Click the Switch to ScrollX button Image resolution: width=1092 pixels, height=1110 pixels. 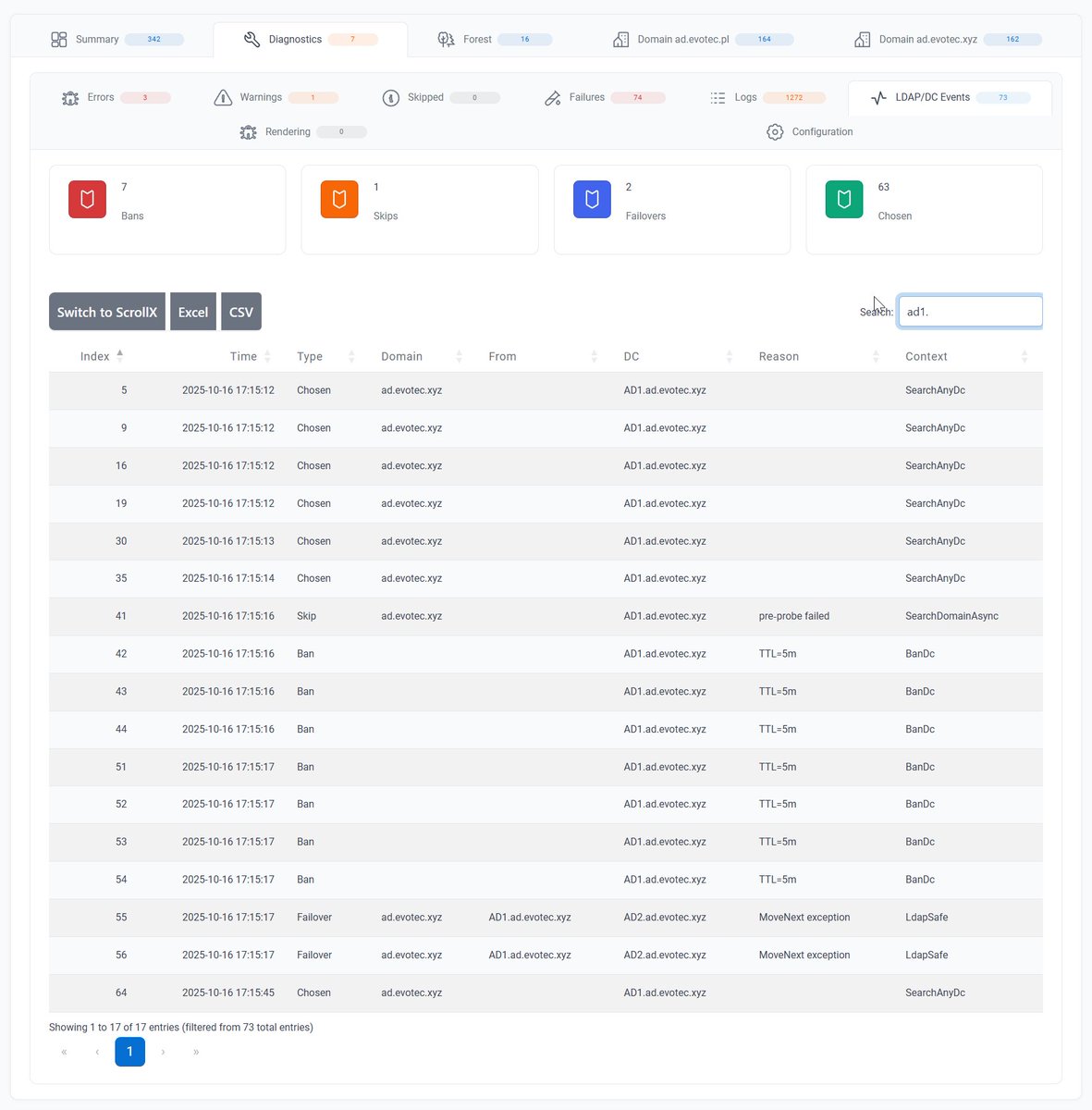(107, 312)
